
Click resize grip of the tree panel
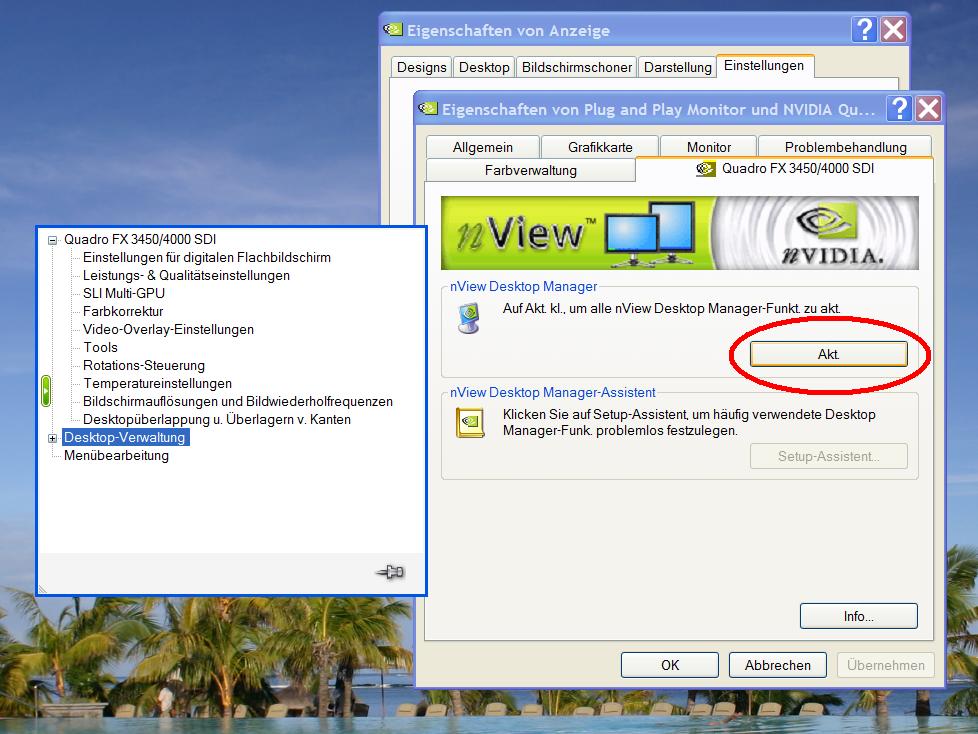pyautogui.click(x=43, y=589)
